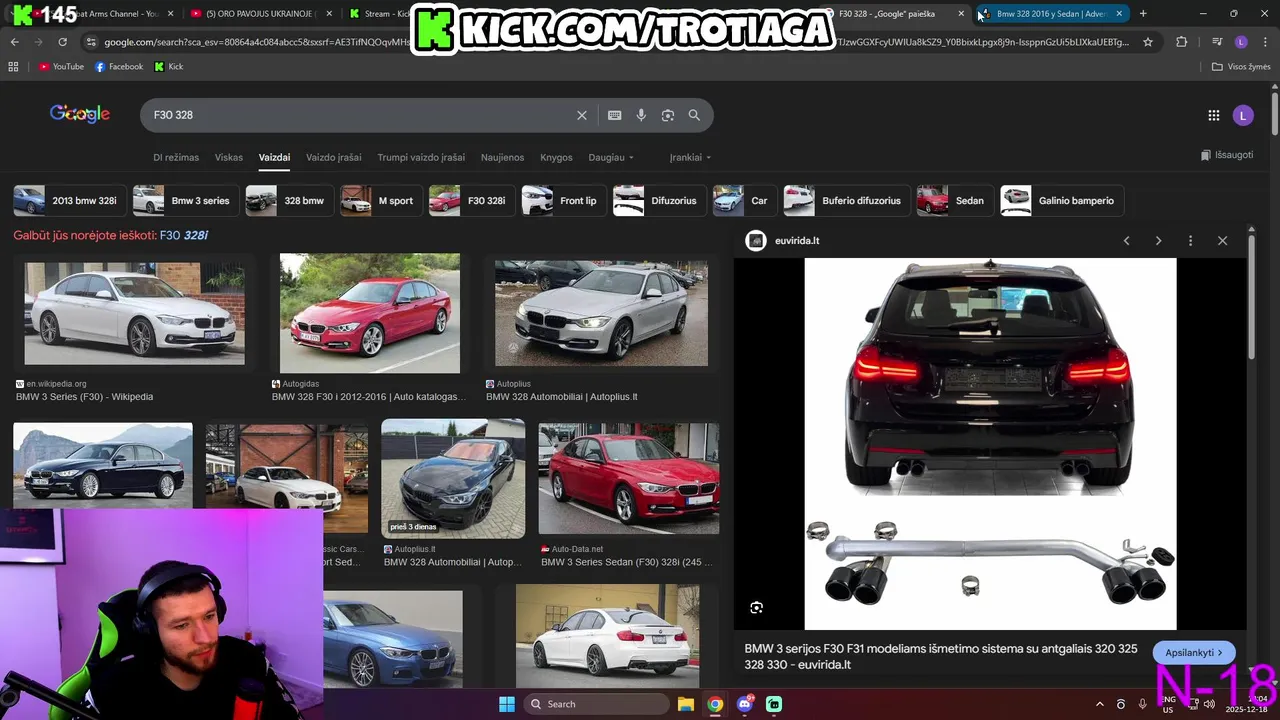This screenshot has width=1280, height=720.
Task: Select the red Auto-Data.net BMW sedan thumbnail
Action: pyautogui.click(x=629, y=479)
